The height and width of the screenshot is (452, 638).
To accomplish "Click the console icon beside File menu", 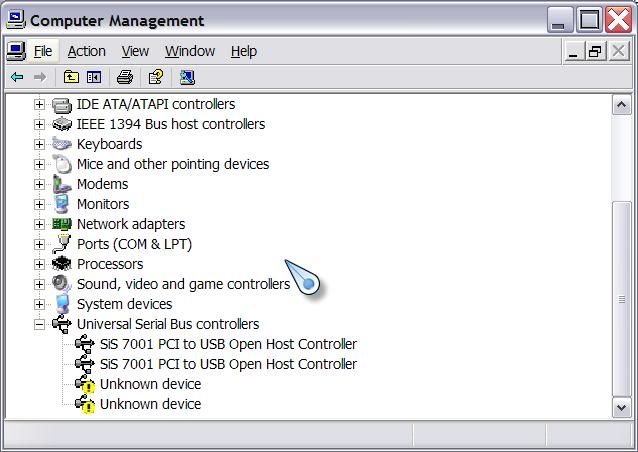I will (16, 51).
